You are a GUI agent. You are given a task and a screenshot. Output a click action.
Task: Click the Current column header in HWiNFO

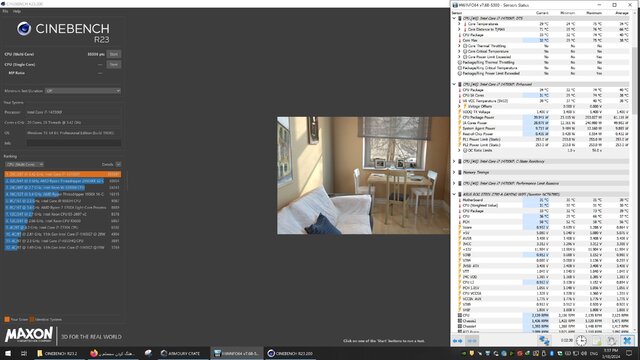tap(542, 13)
